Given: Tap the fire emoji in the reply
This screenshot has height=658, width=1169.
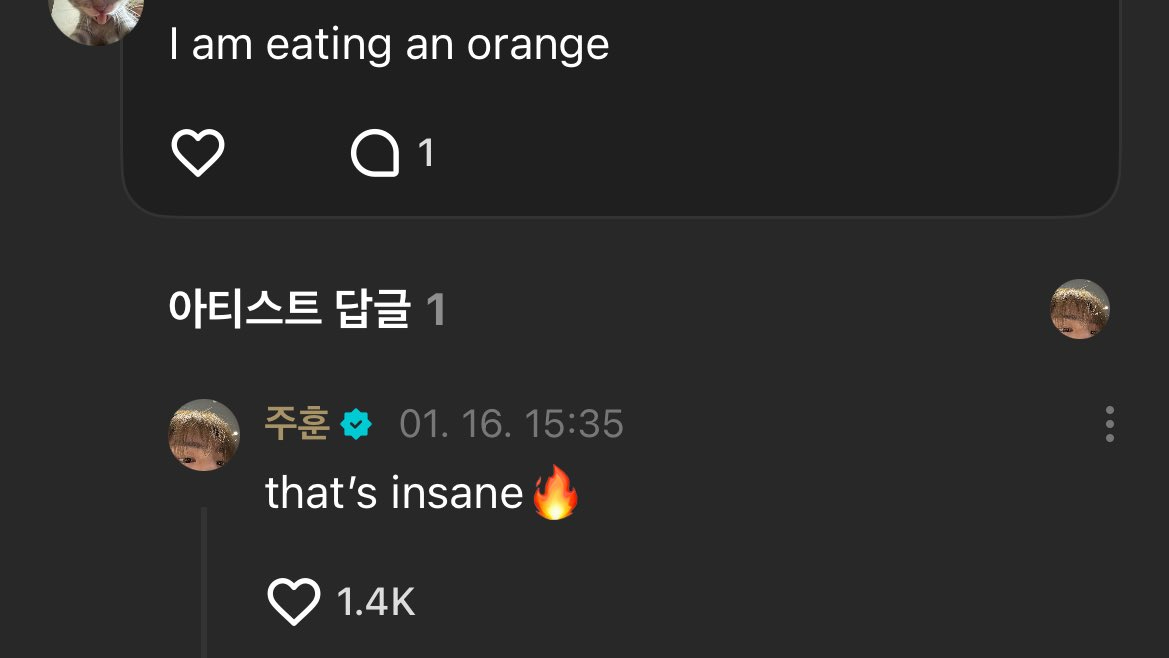Looking at the screenshot, I should (555, 494).
